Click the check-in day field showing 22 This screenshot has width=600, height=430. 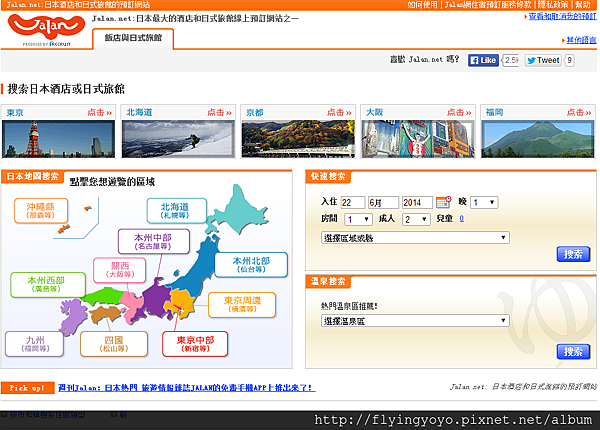tap(353, 202)
